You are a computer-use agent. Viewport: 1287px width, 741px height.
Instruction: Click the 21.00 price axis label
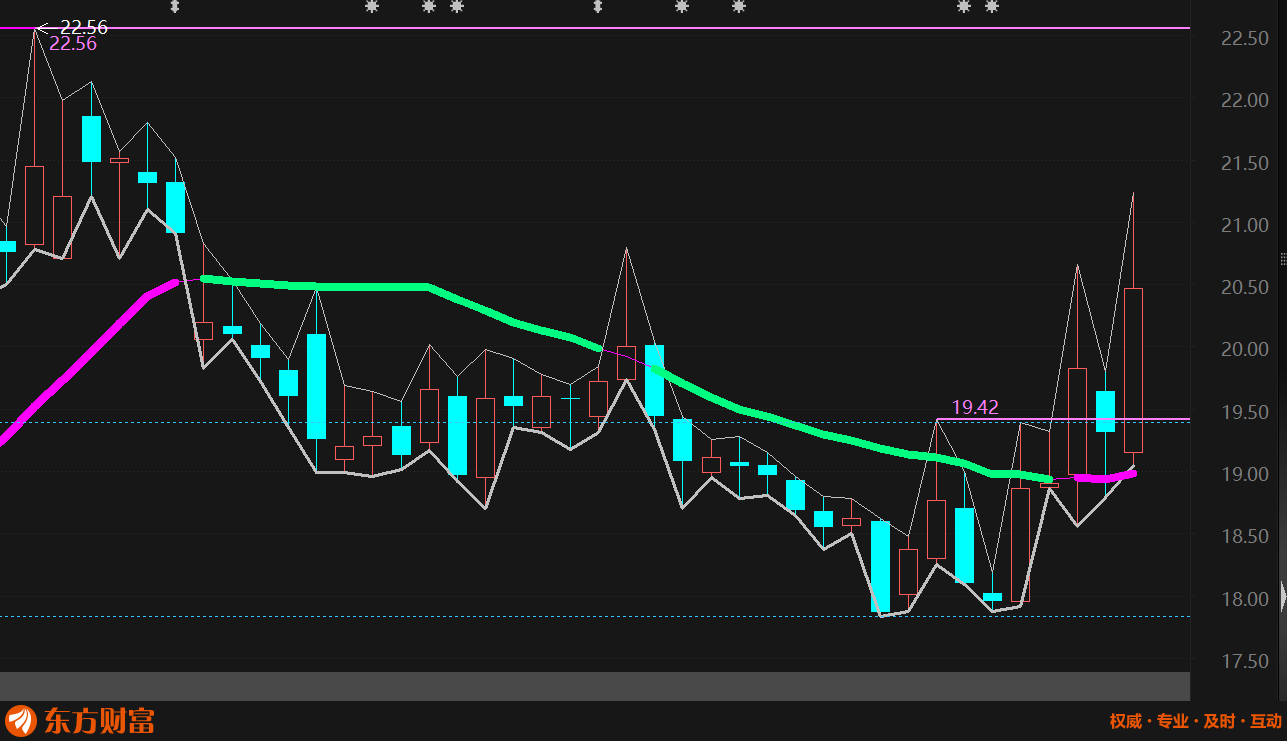tap(1246, 225)
